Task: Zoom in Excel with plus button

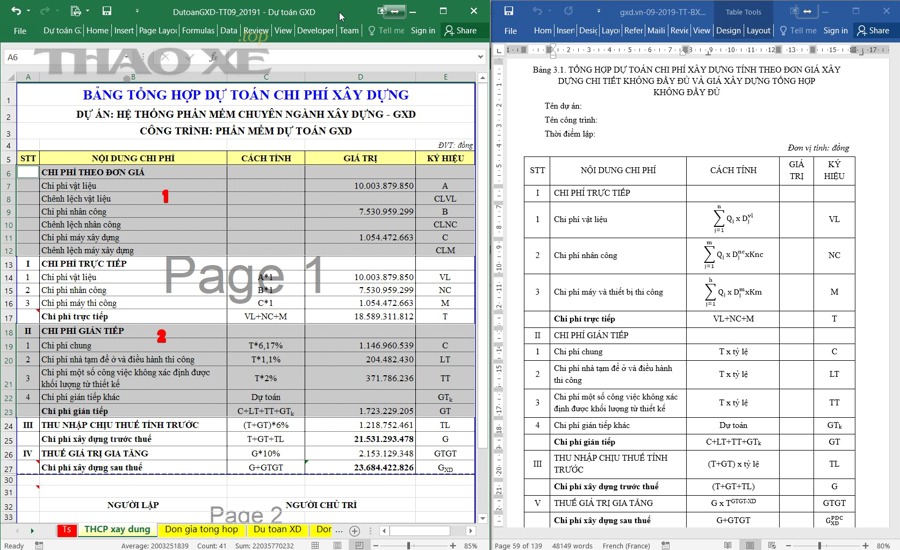Action: [x=453, y=545]
